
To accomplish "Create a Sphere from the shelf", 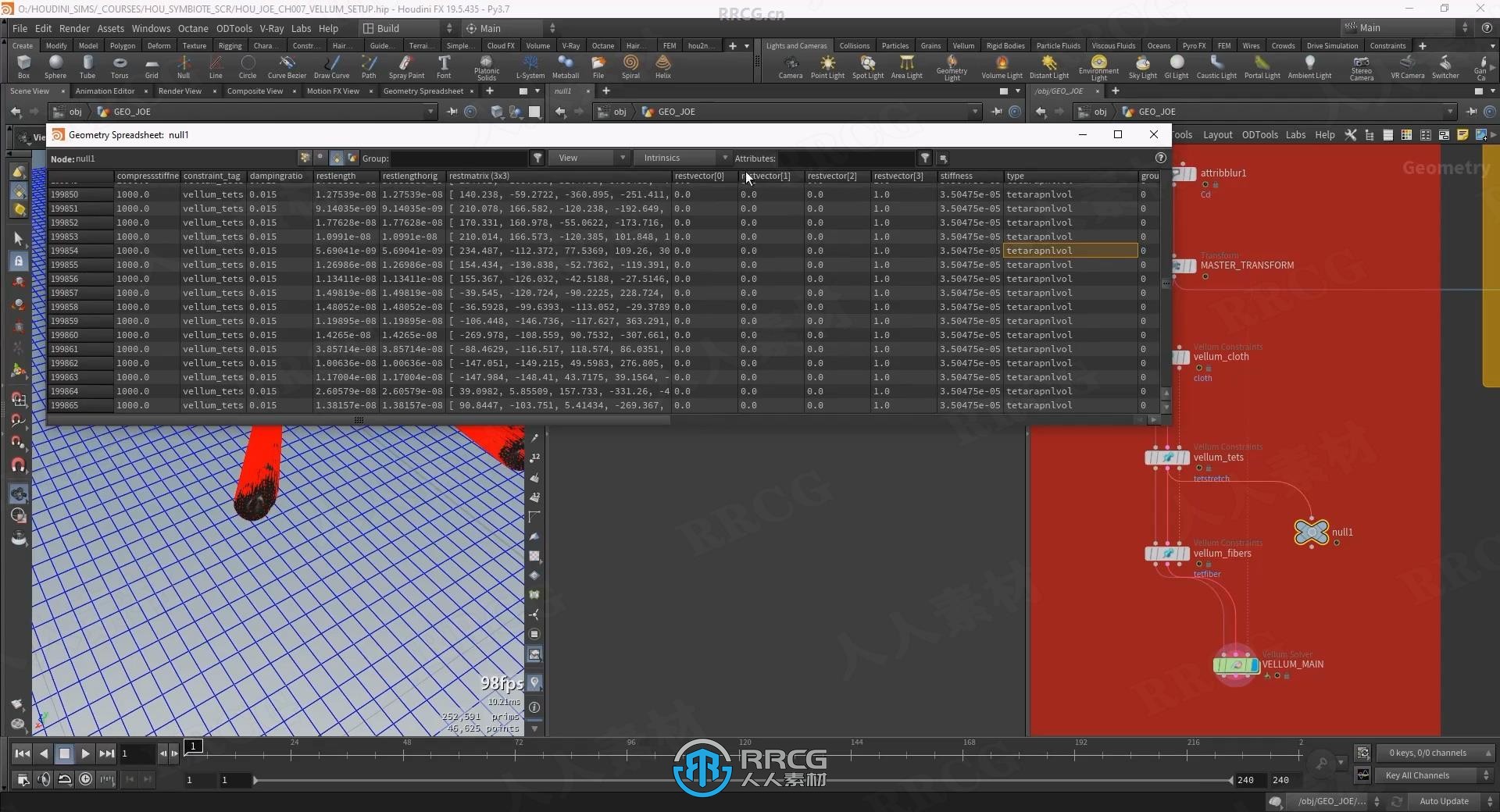I will click(55, 67).
